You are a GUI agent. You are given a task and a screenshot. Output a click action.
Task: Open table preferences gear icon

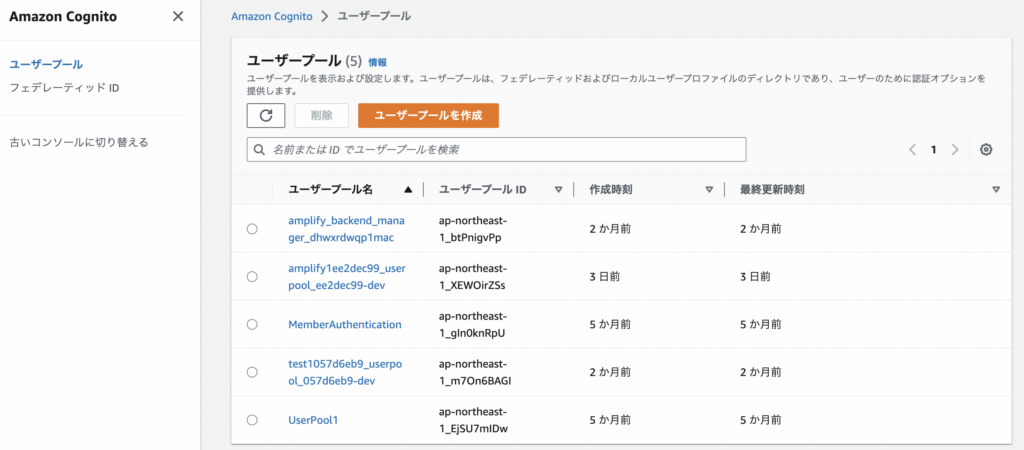coord(986,150)
